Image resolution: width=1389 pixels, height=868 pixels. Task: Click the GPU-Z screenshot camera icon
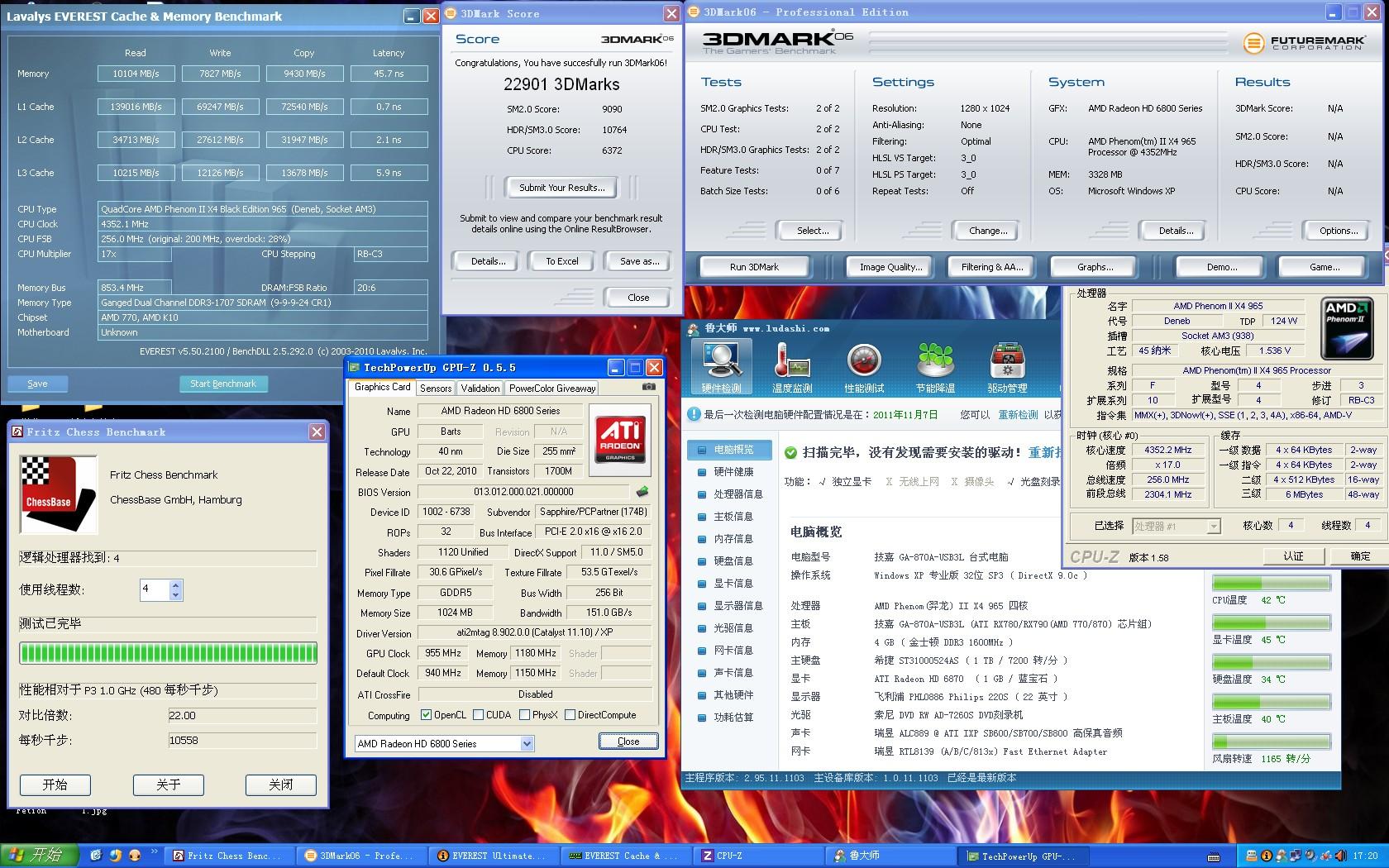pyautogui.click(x=649, y=387)
